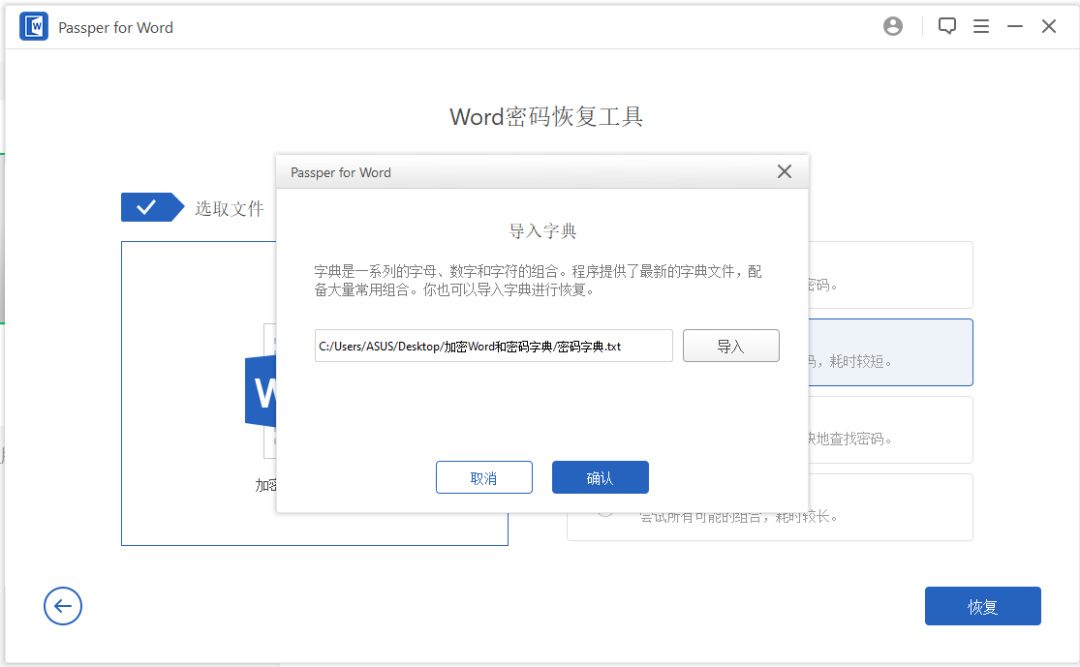Click the 导入字典 dialog heading
This screenshot has height=667, width=1080.
tap(542, 231)
